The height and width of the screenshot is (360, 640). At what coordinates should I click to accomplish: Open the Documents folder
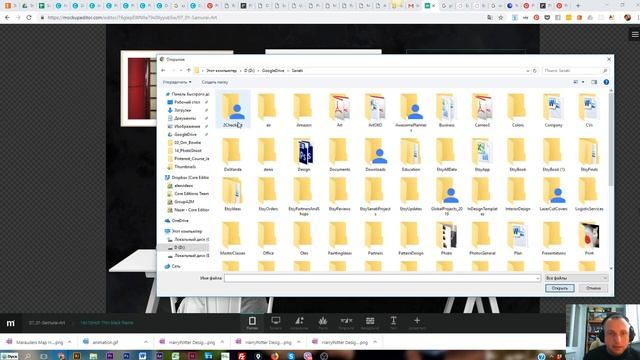[x=339, y=154]
